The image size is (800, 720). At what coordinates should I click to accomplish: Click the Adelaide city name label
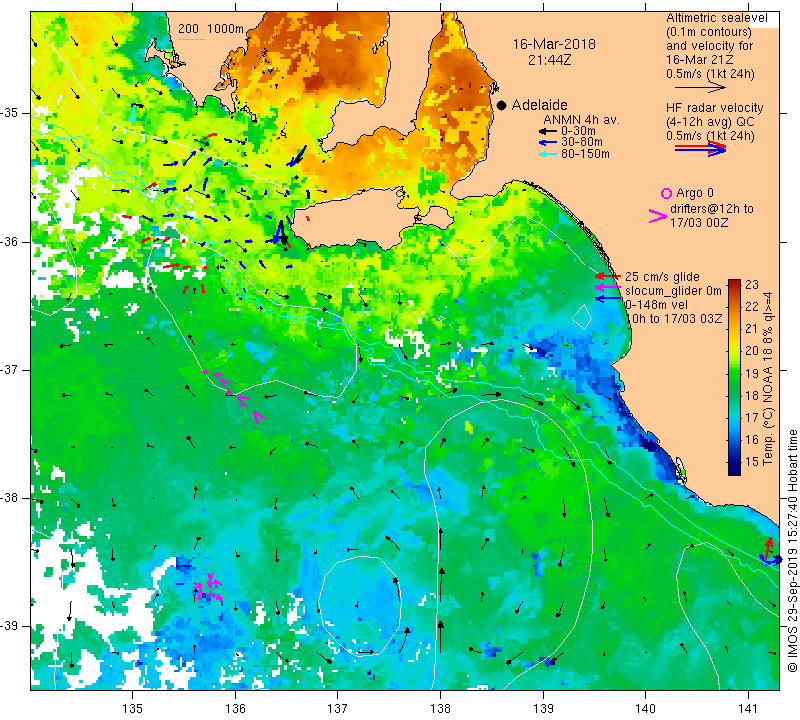click(539, 105)
